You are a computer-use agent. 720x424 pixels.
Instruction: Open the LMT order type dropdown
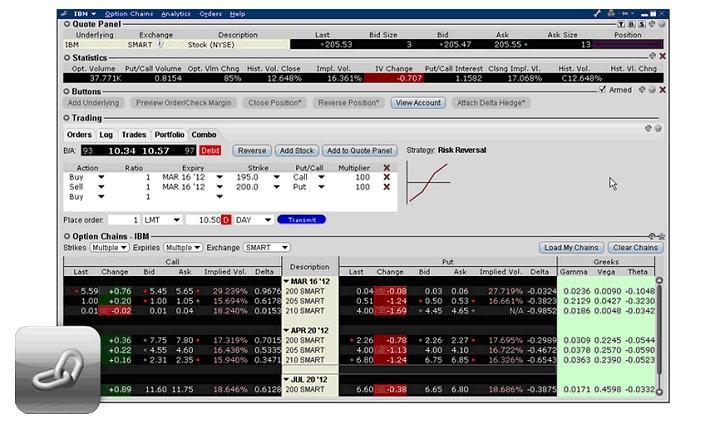pos(163,220)
